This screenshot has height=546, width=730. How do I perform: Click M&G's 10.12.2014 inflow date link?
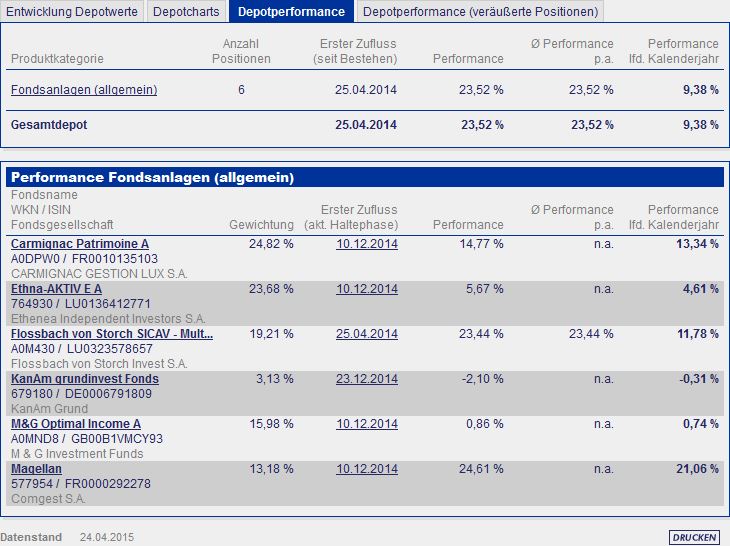point(367,424)
